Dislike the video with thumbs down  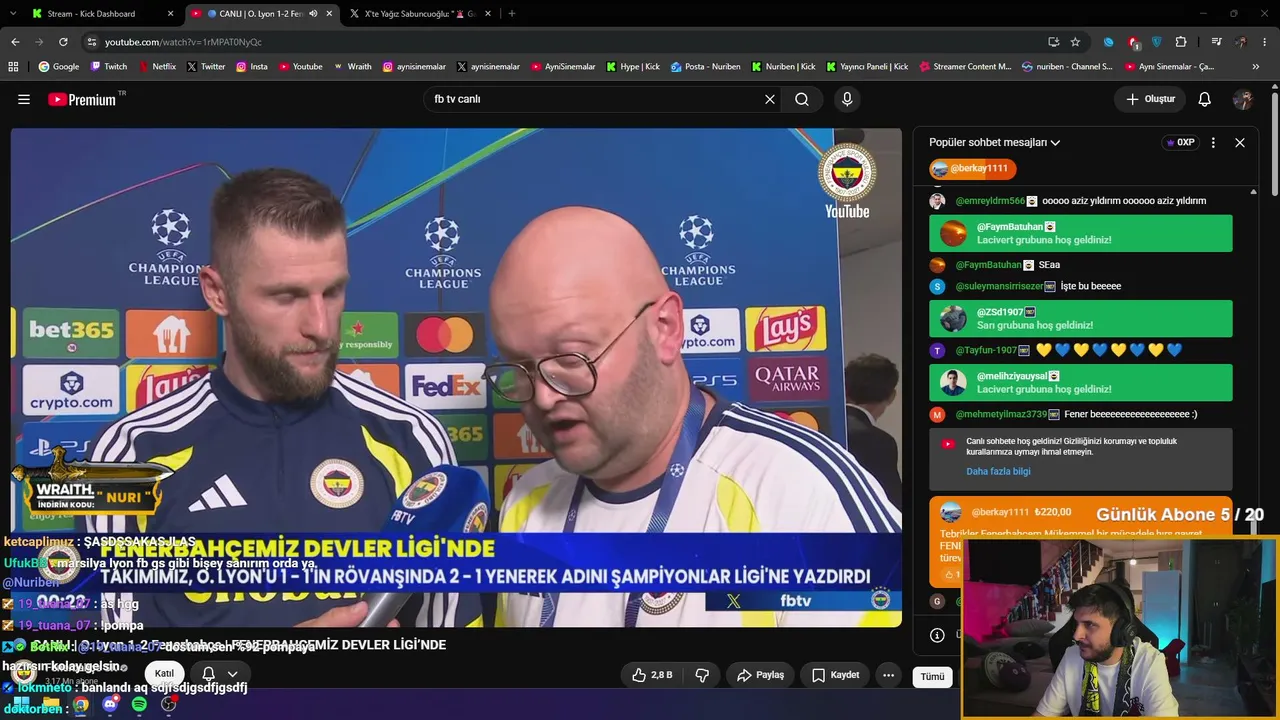(x=702, y=675)
